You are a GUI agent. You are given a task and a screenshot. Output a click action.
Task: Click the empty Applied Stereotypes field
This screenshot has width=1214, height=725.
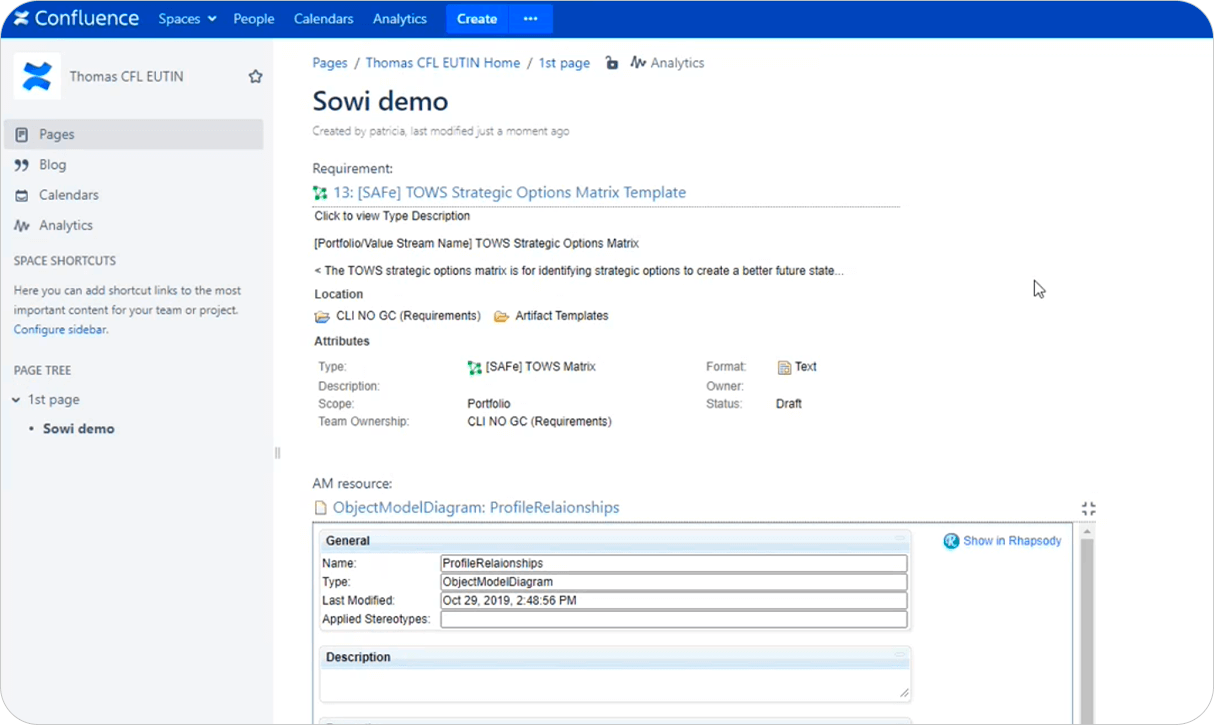[x=674, y=620]
